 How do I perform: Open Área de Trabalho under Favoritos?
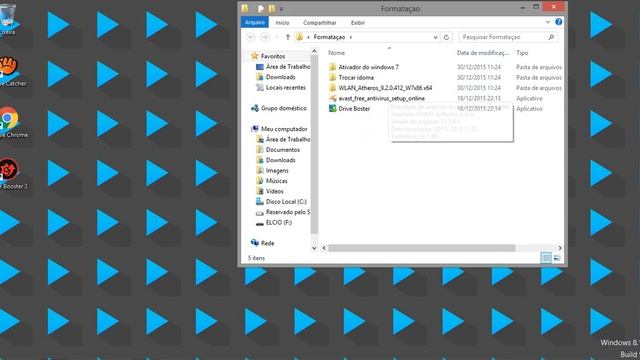click(x=288, y=67)
